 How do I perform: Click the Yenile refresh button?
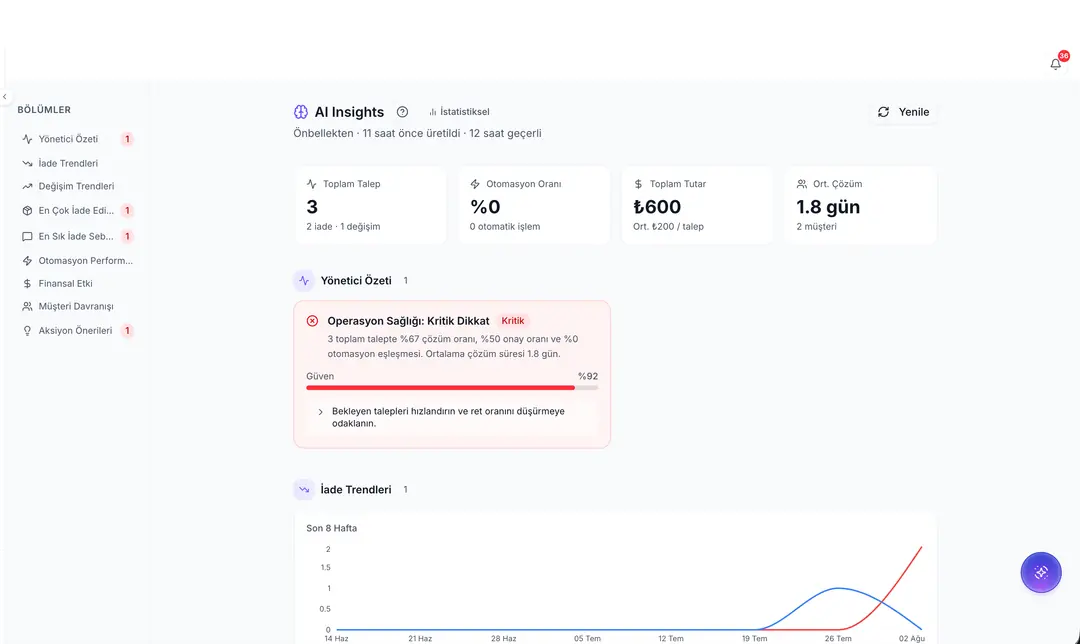pyautogui.click(x=903, y=112)
